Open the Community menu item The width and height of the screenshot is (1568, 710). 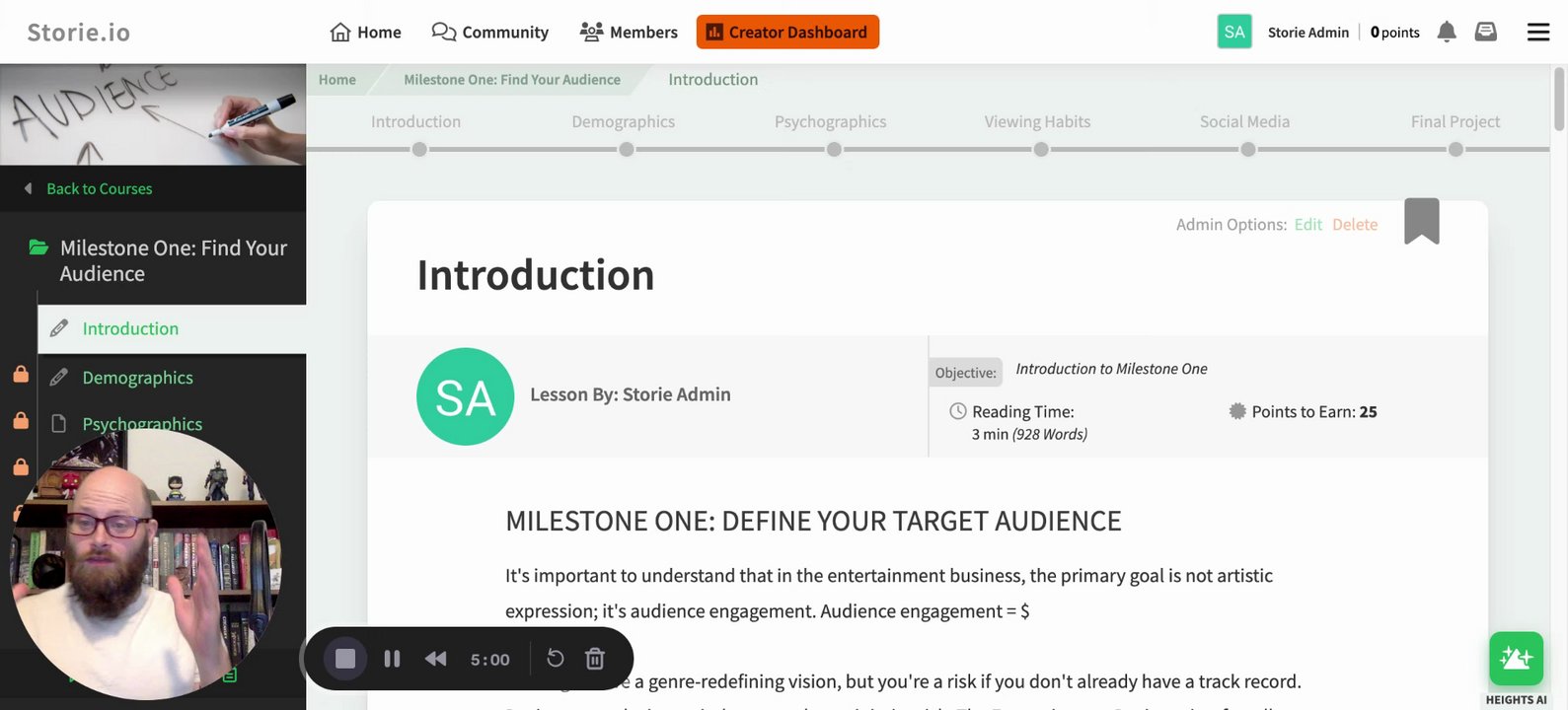(x=490, y=32)
